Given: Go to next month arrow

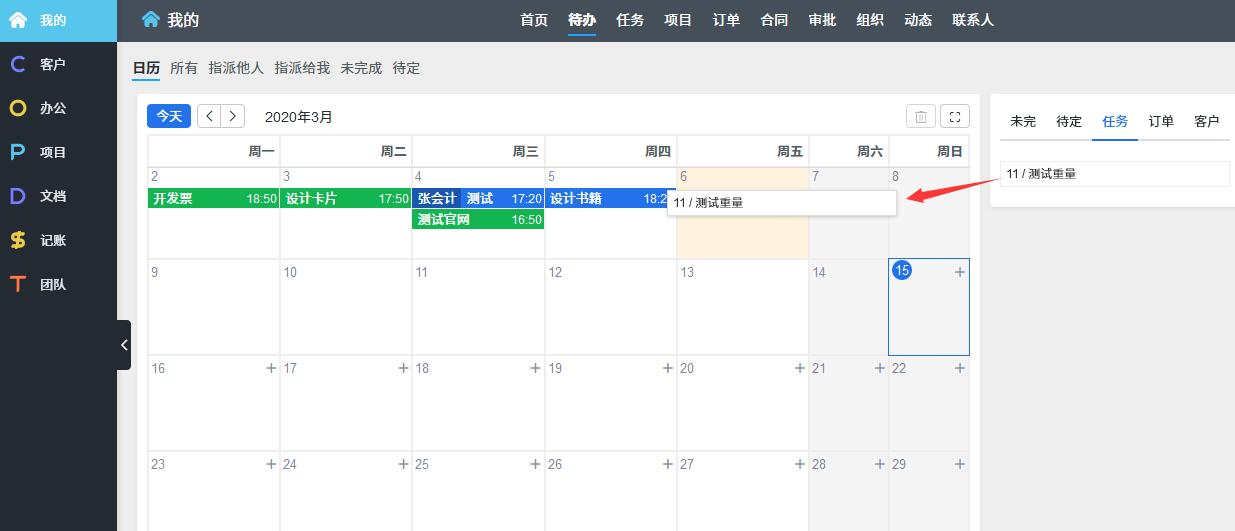Looking at the screenshot, I should tap(233, 116).
